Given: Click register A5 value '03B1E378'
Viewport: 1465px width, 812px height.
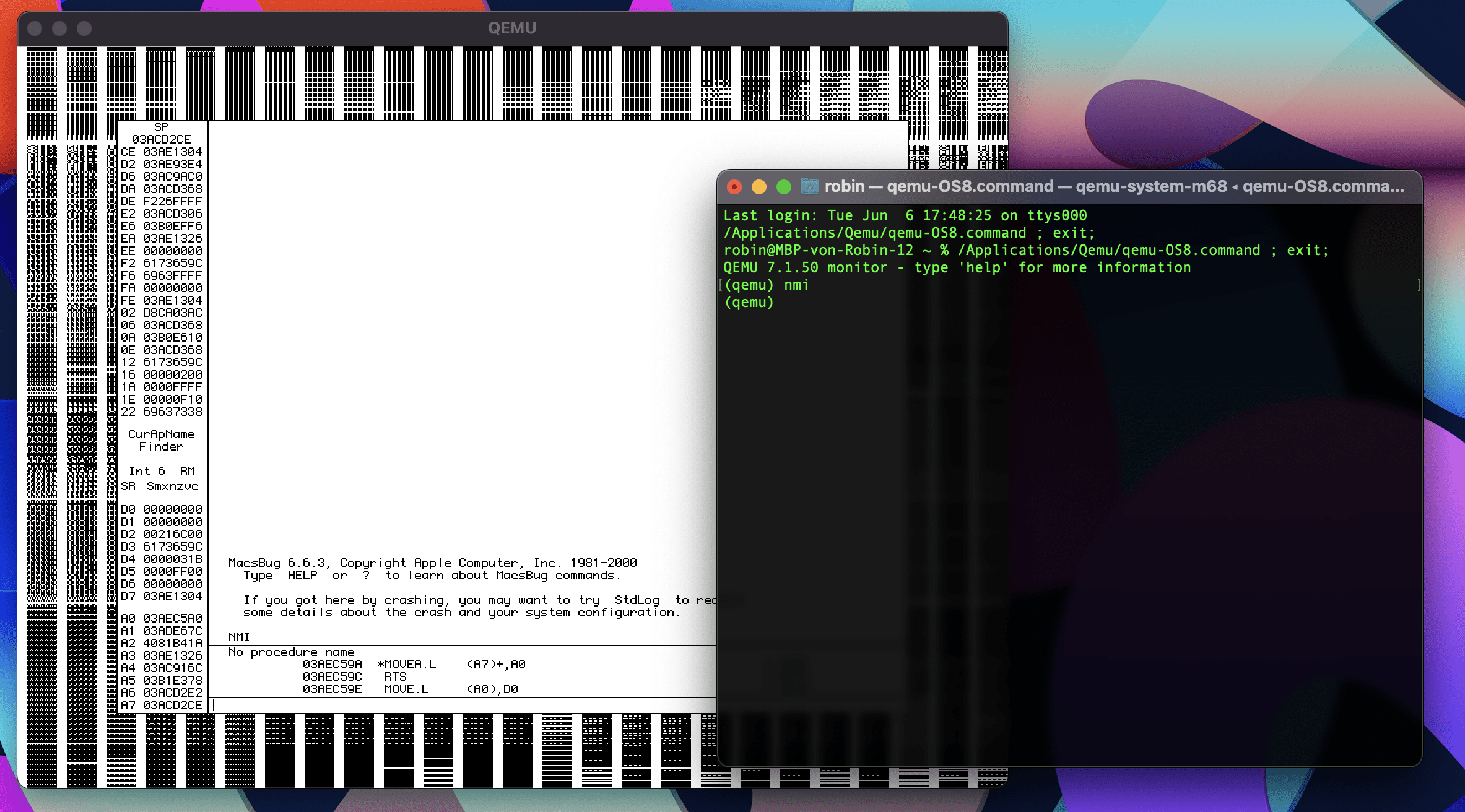Looking at the screenshot, I should [x=172, y=680].
